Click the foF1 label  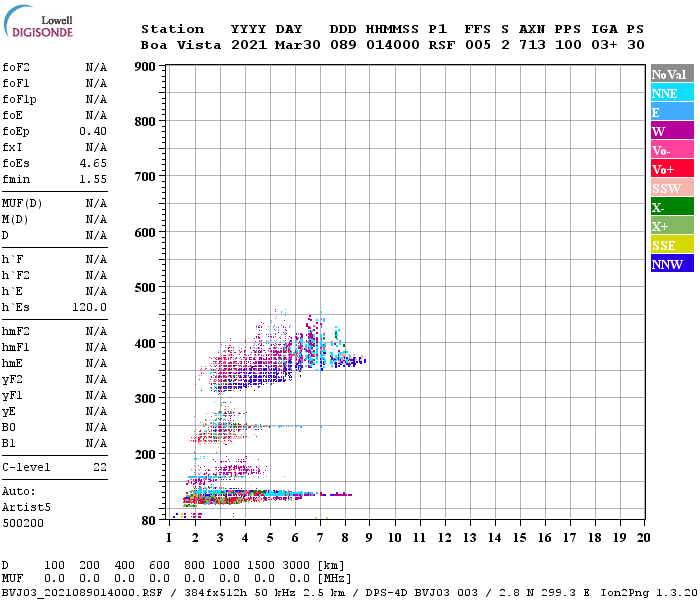[x=16, y=83]
